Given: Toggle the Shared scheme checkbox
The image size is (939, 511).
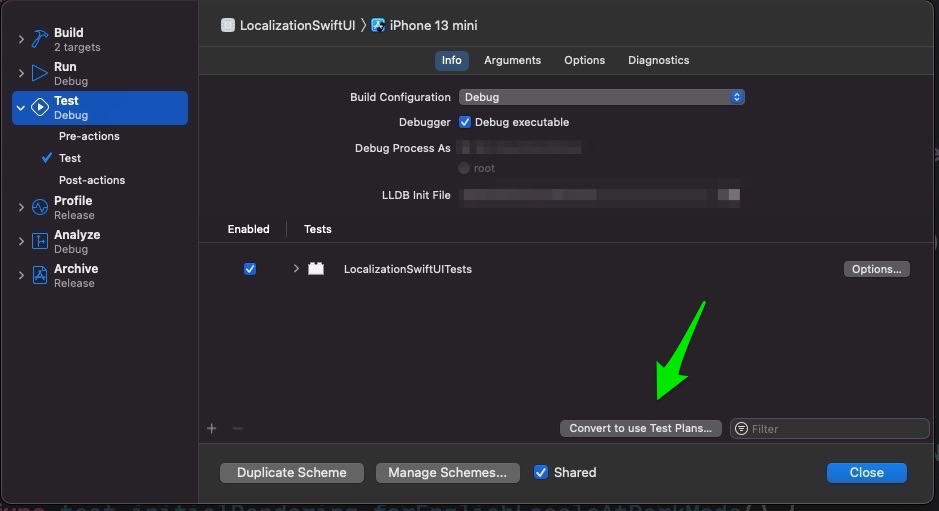Looking at the screenshot, I should (541, 472).
